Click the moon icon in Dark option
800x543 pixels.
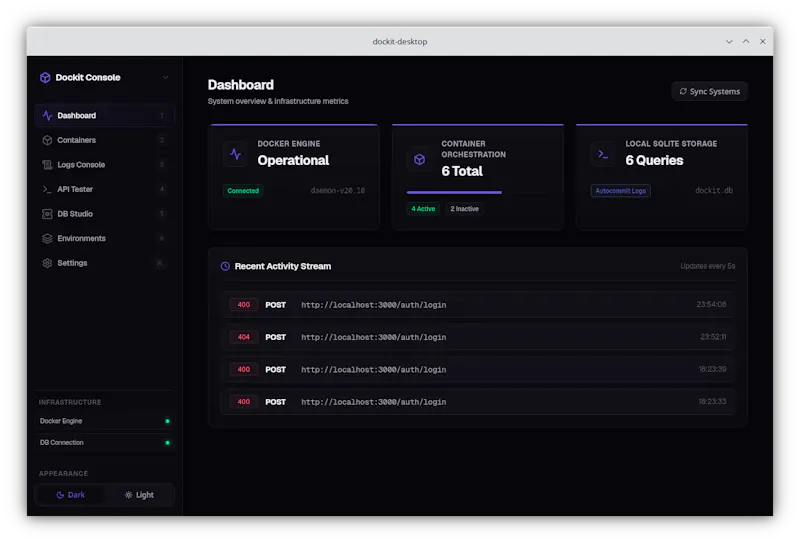pyautogui.click(x=60, y=495)
